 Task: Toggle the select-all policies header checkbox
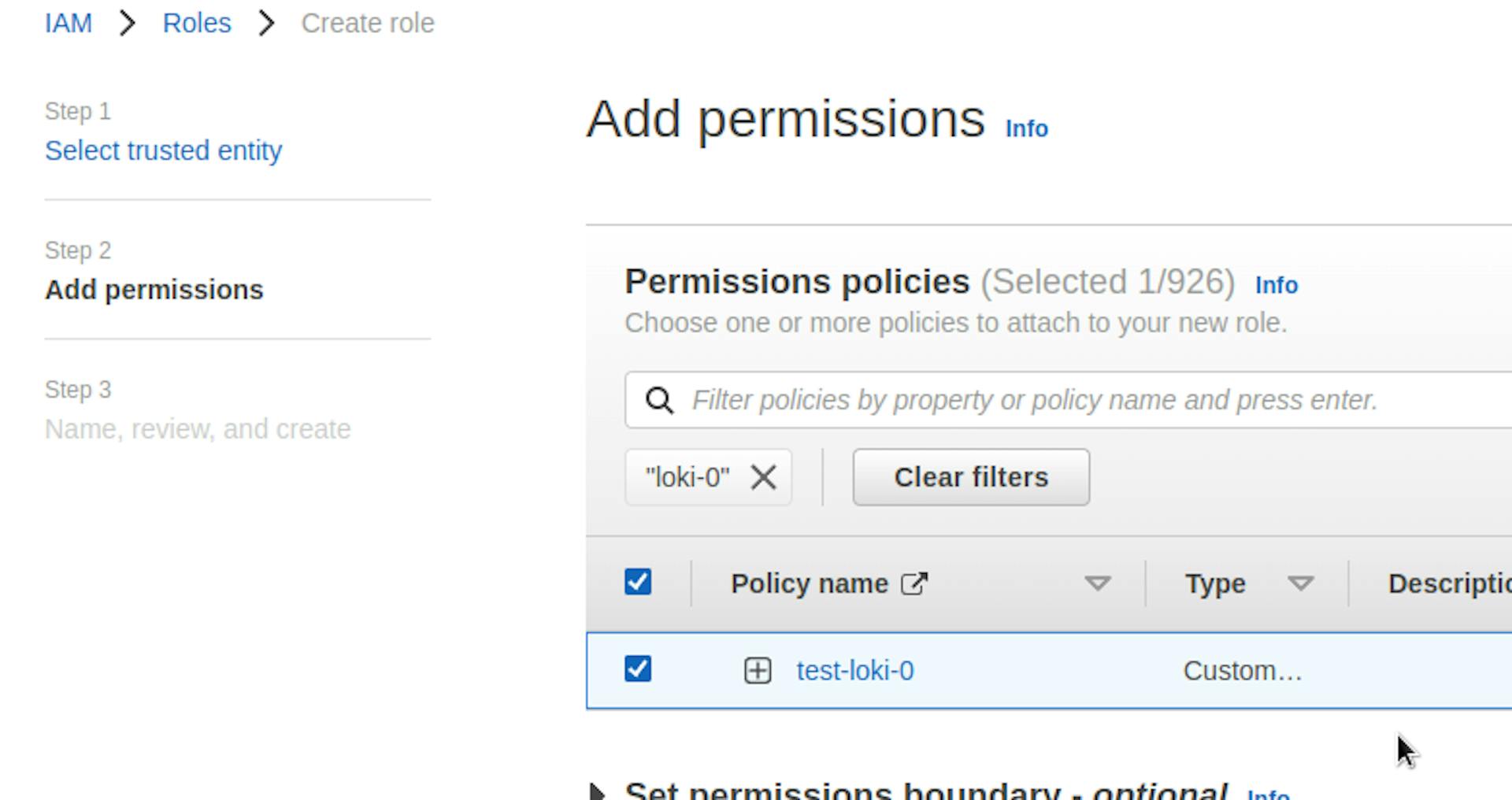[x=638, y=583]
